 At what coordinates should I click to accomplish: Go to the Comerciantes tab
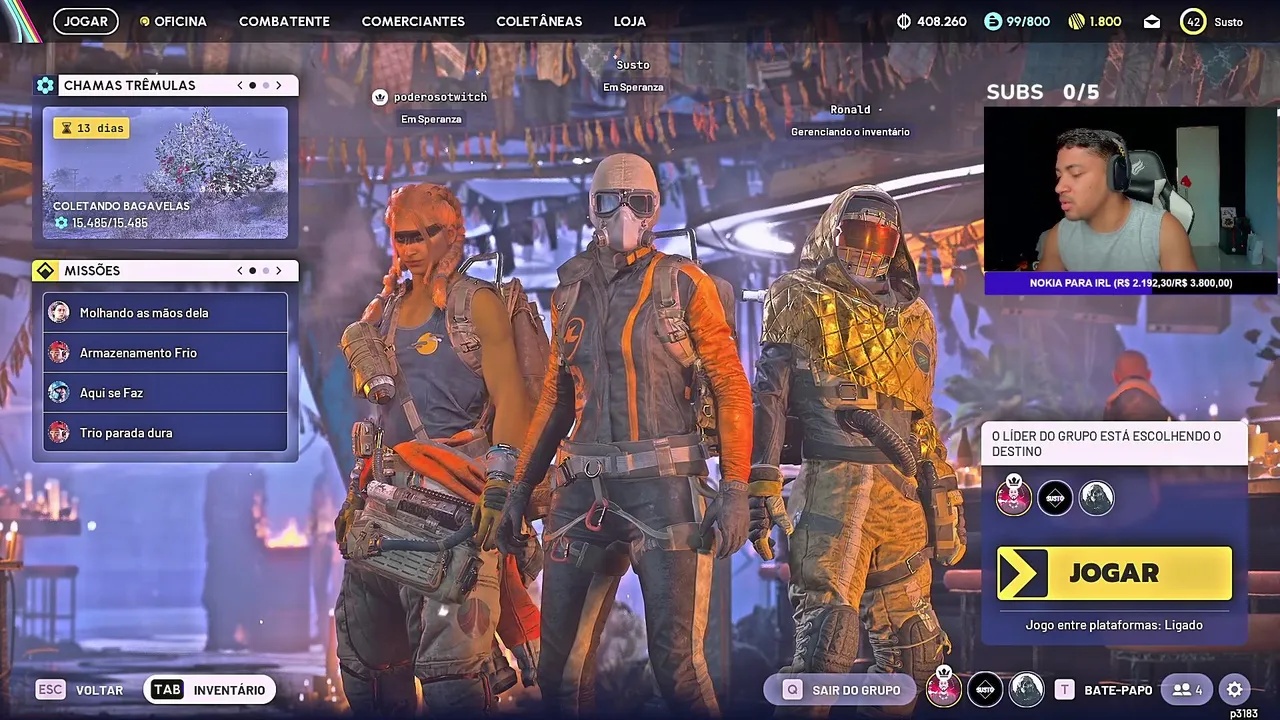pos(413,21)
